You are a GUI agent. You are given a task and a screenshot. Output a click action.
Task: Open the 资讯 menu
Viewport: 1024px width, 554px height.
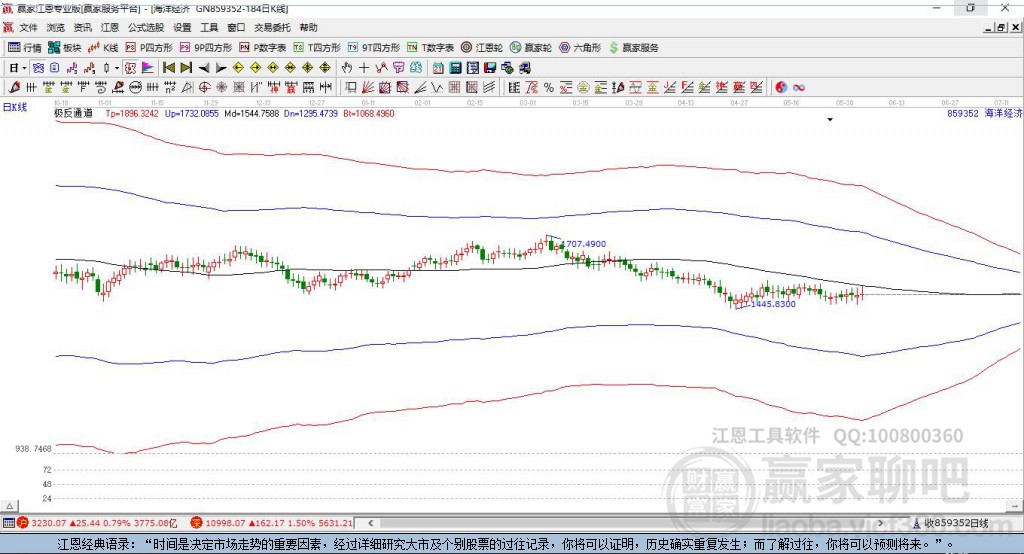pyautogui.click(x=82, y=27)
